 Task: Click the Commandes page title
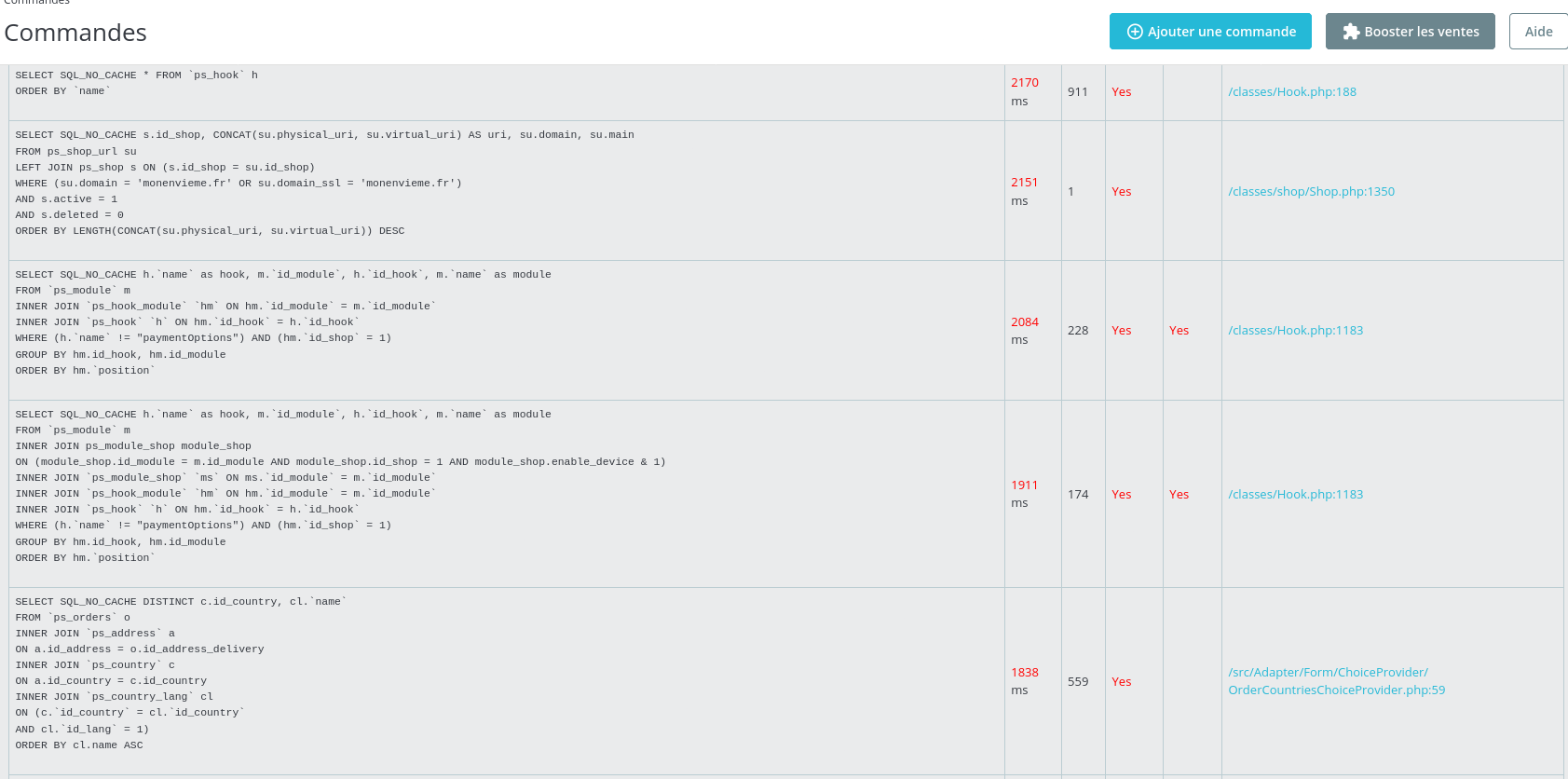pyautogui.click(x=75, y=33)
